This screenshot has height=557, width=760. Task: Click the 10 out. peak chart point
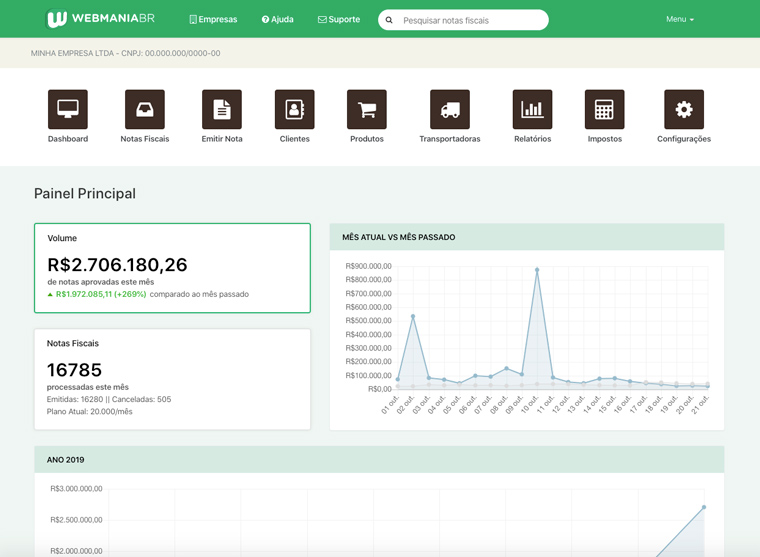(x=537, y=270)
